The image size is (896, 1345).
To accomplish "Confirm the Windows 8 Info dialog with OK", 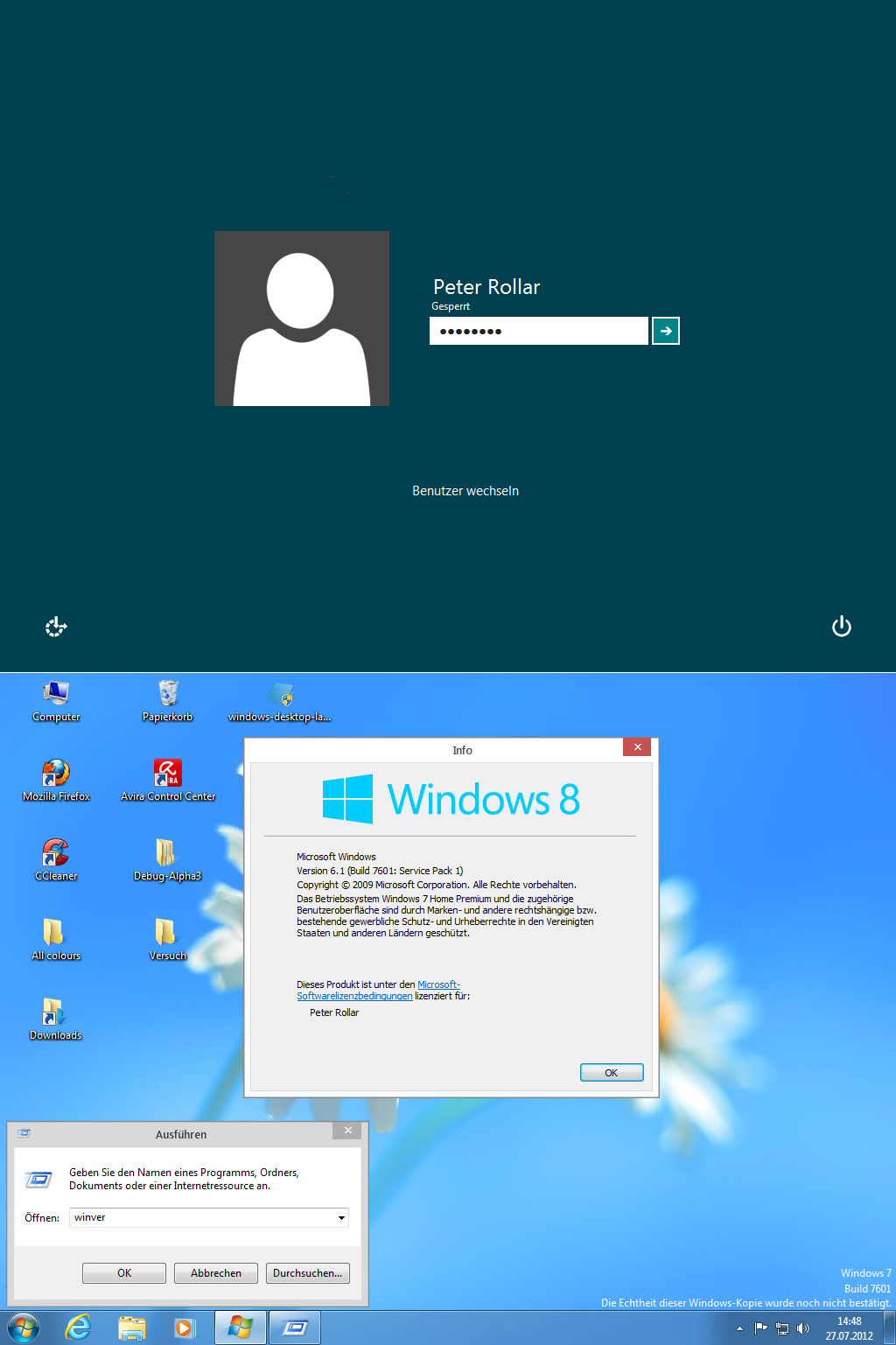I will coord(611,1072).
